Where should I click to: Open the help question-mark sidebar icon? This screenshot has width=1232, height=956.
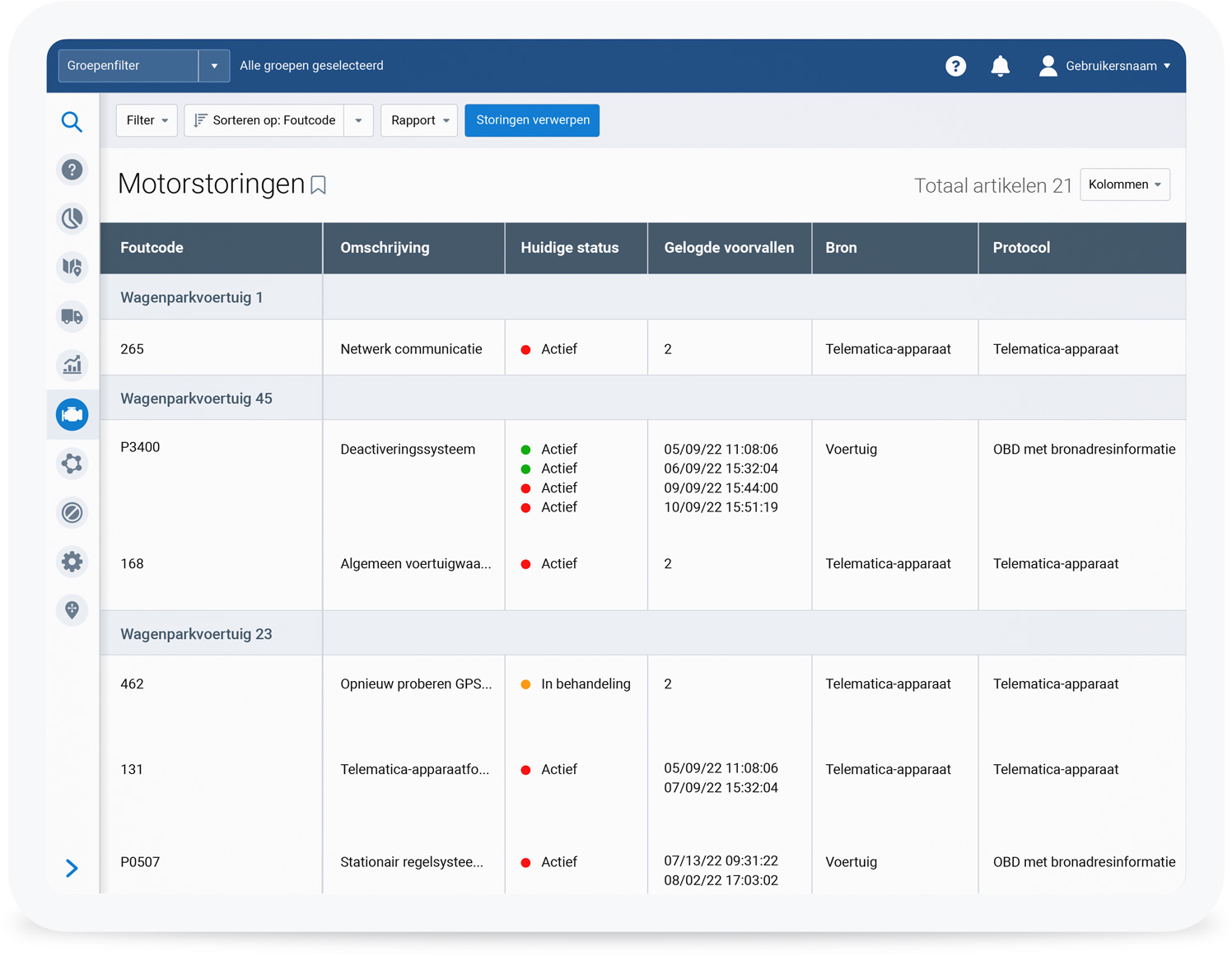point(72,170)
